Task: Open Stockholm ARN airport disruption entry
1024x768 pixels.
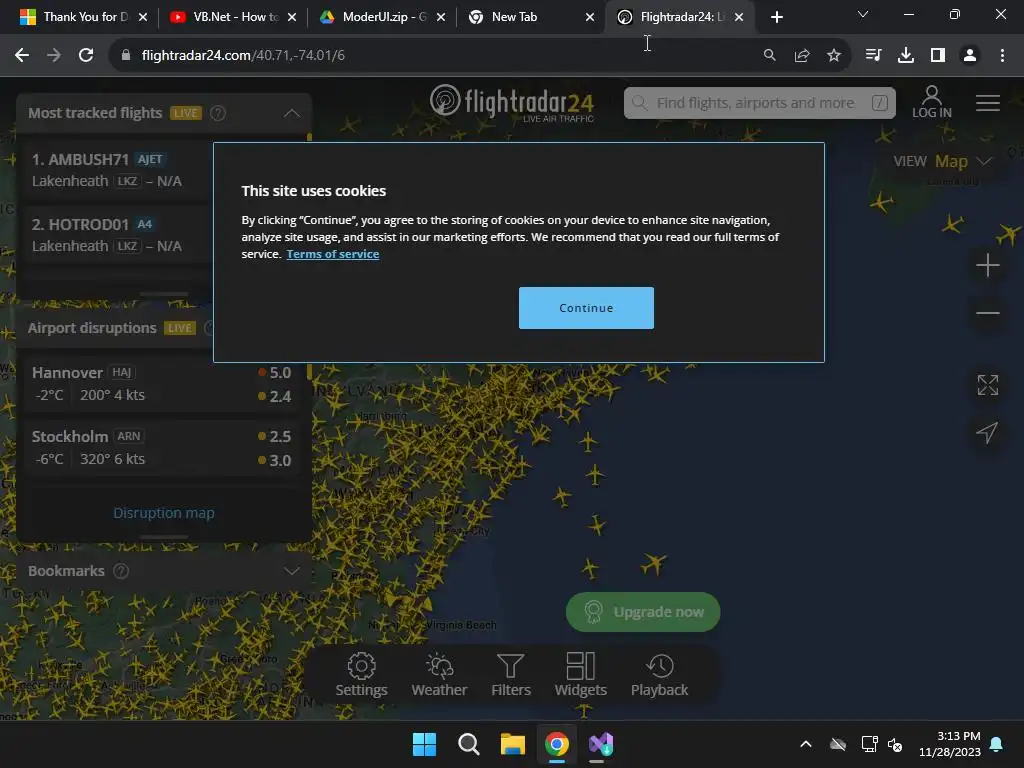Action: [161, 447]
